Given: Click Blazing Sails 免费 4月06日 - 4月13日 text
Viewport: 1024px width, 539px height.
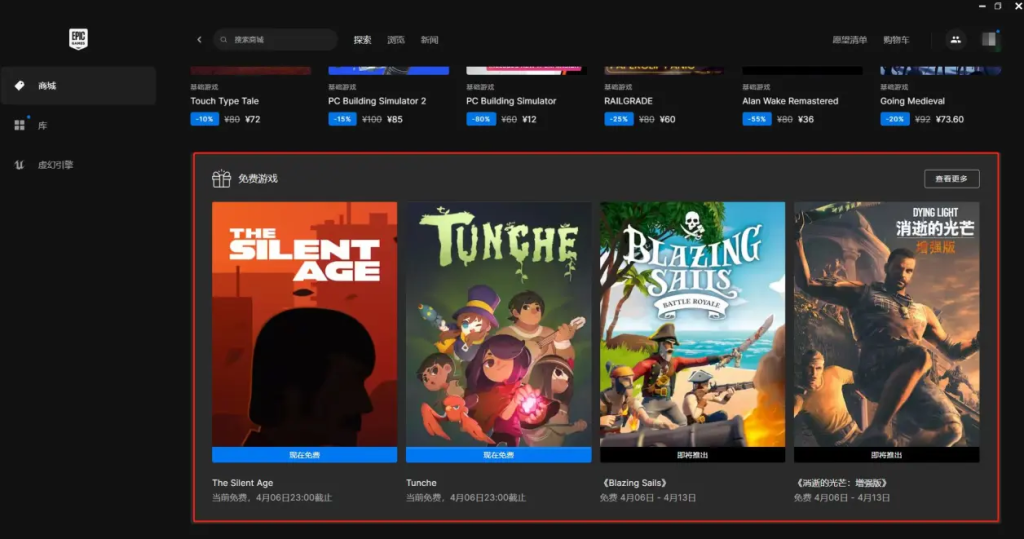Looking at the screenshot, I should coord(648,498).
